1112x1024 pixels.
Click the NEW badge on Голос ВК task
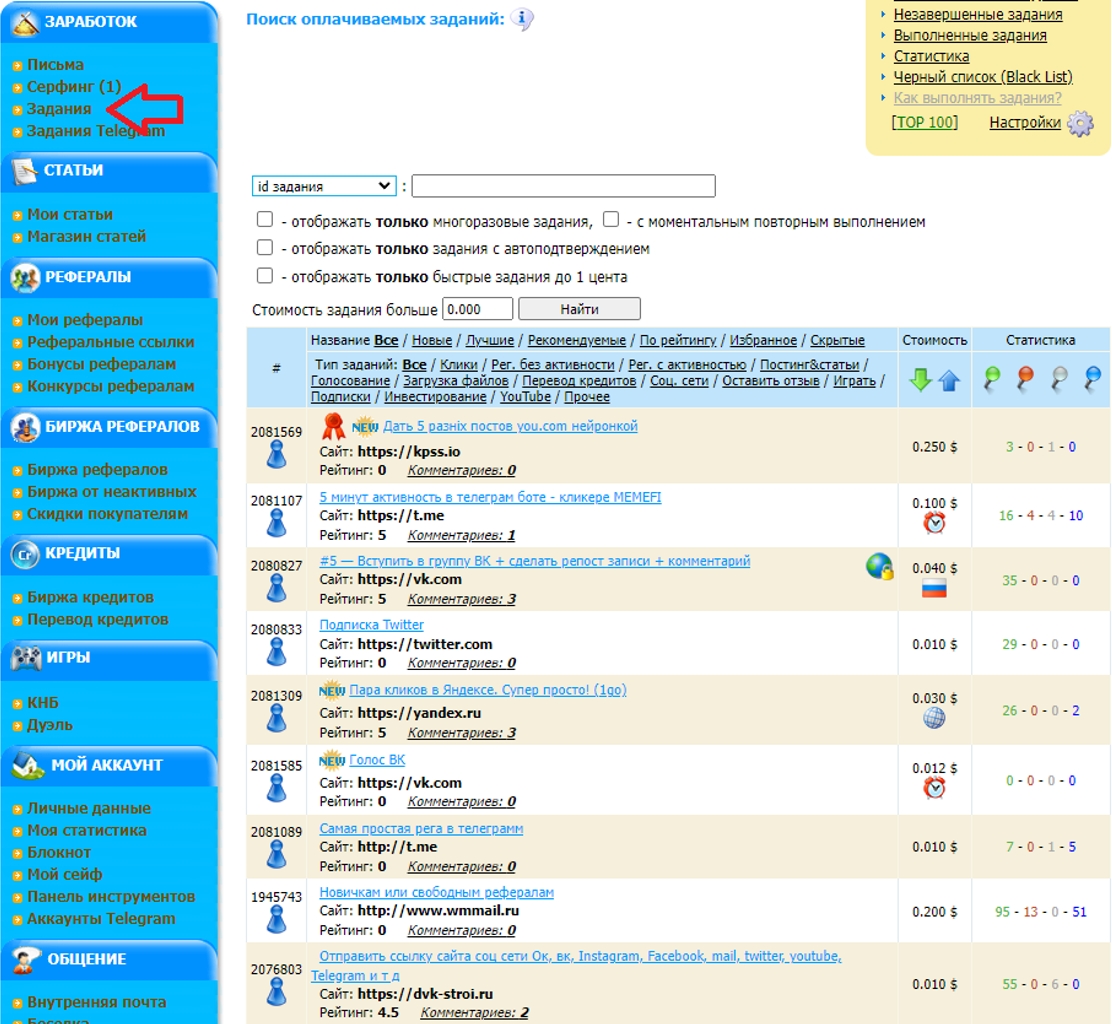331,760
